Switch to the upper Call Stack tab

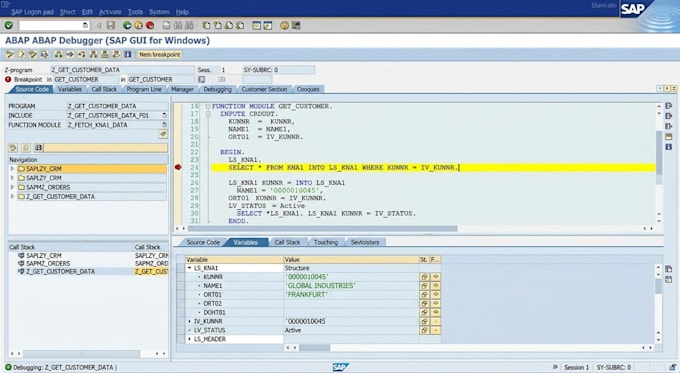[x=104, y=89]
